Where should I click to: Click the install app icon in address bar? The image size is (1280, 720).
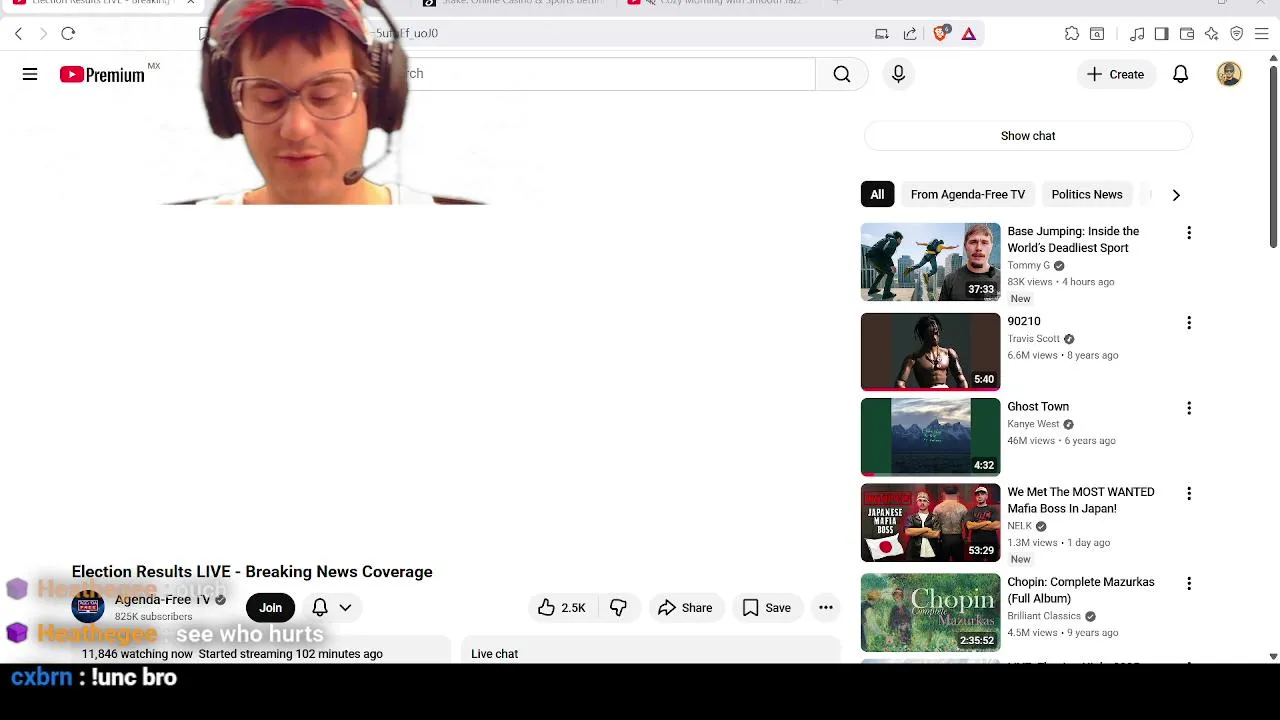tap(881, 34)
